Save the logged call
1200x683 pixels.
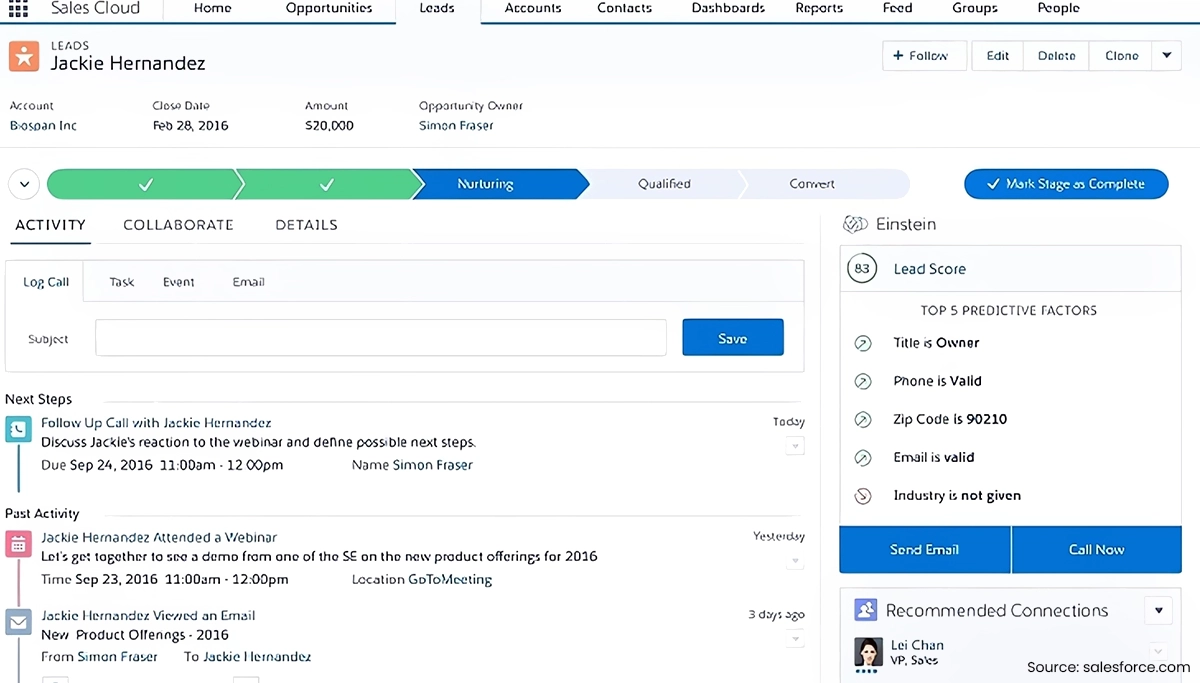pos(733,338)
